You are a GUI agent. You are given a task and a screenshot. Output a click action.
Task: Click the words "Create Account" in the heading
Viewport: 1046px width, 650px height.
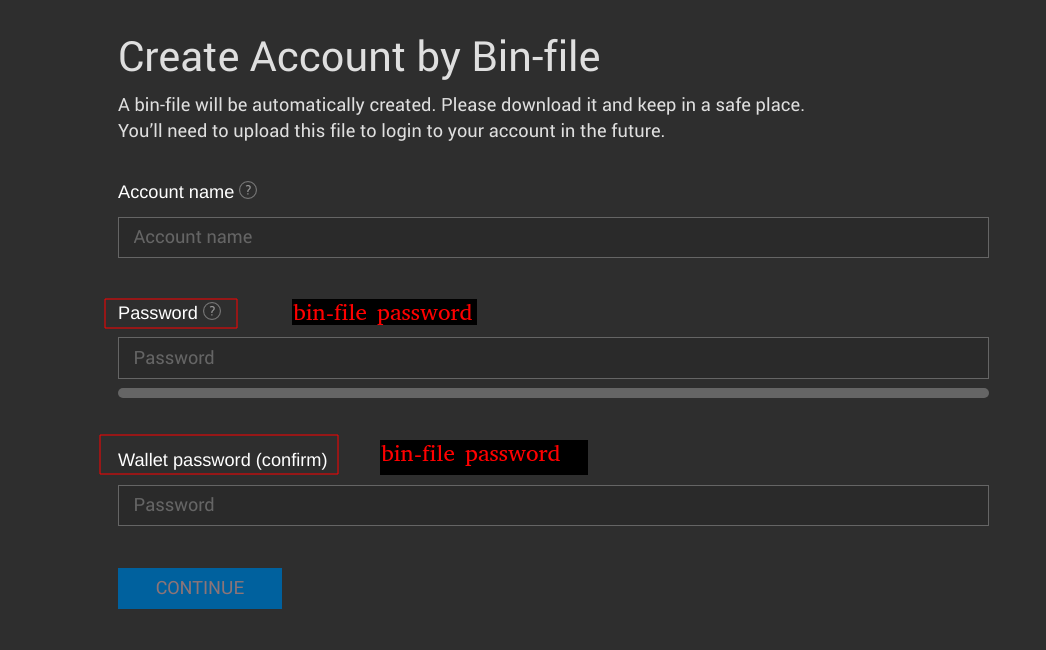point(262,57)
